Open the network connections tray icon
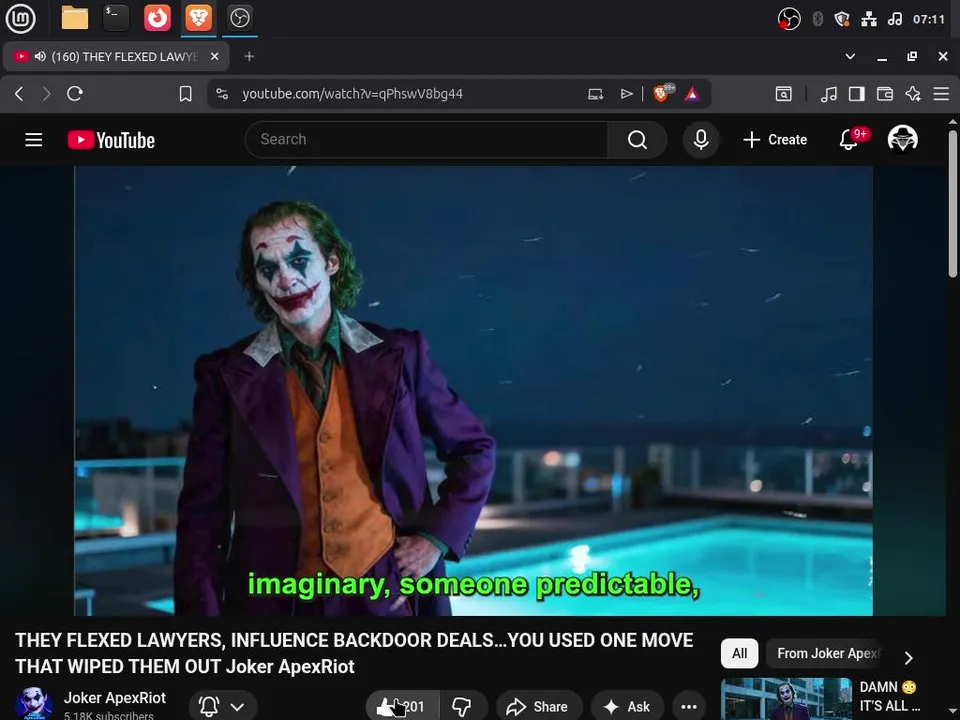 pos(869,19)
